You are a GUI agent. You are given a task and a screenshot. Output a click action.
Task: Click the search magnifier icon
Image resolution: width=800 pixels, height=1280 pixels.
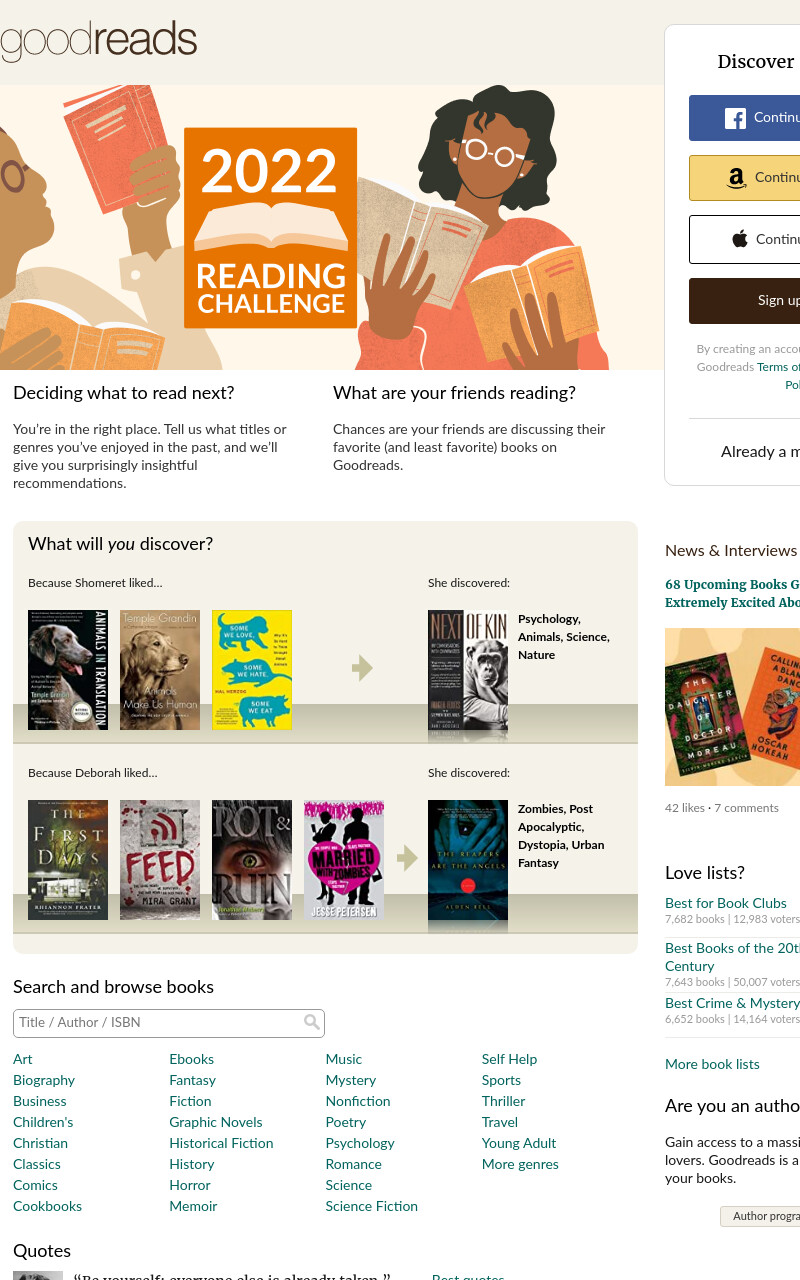point(312,1022)
